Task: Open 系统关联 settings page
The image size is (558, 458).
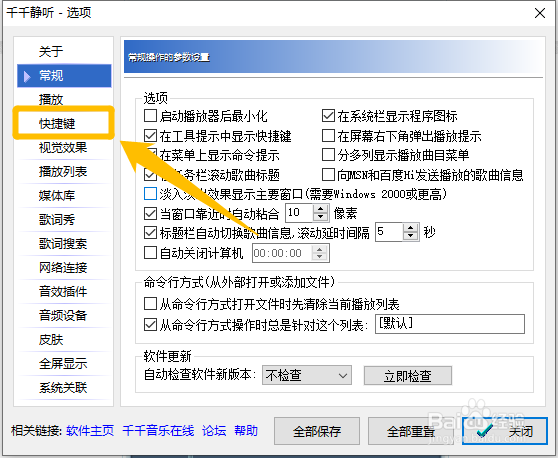Action: 64,388
